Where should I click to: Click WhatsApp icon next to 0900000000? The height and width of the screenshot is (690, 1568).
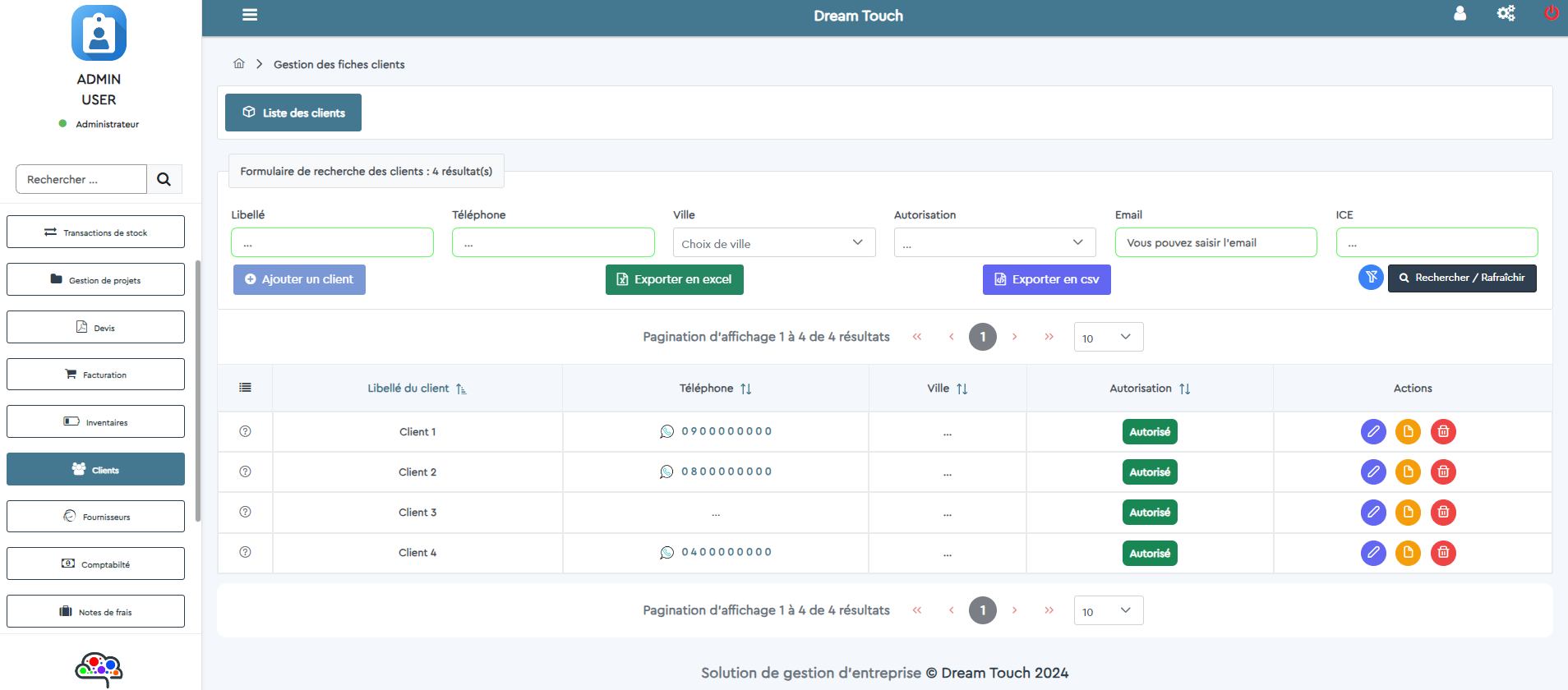(x=666, y=431)
